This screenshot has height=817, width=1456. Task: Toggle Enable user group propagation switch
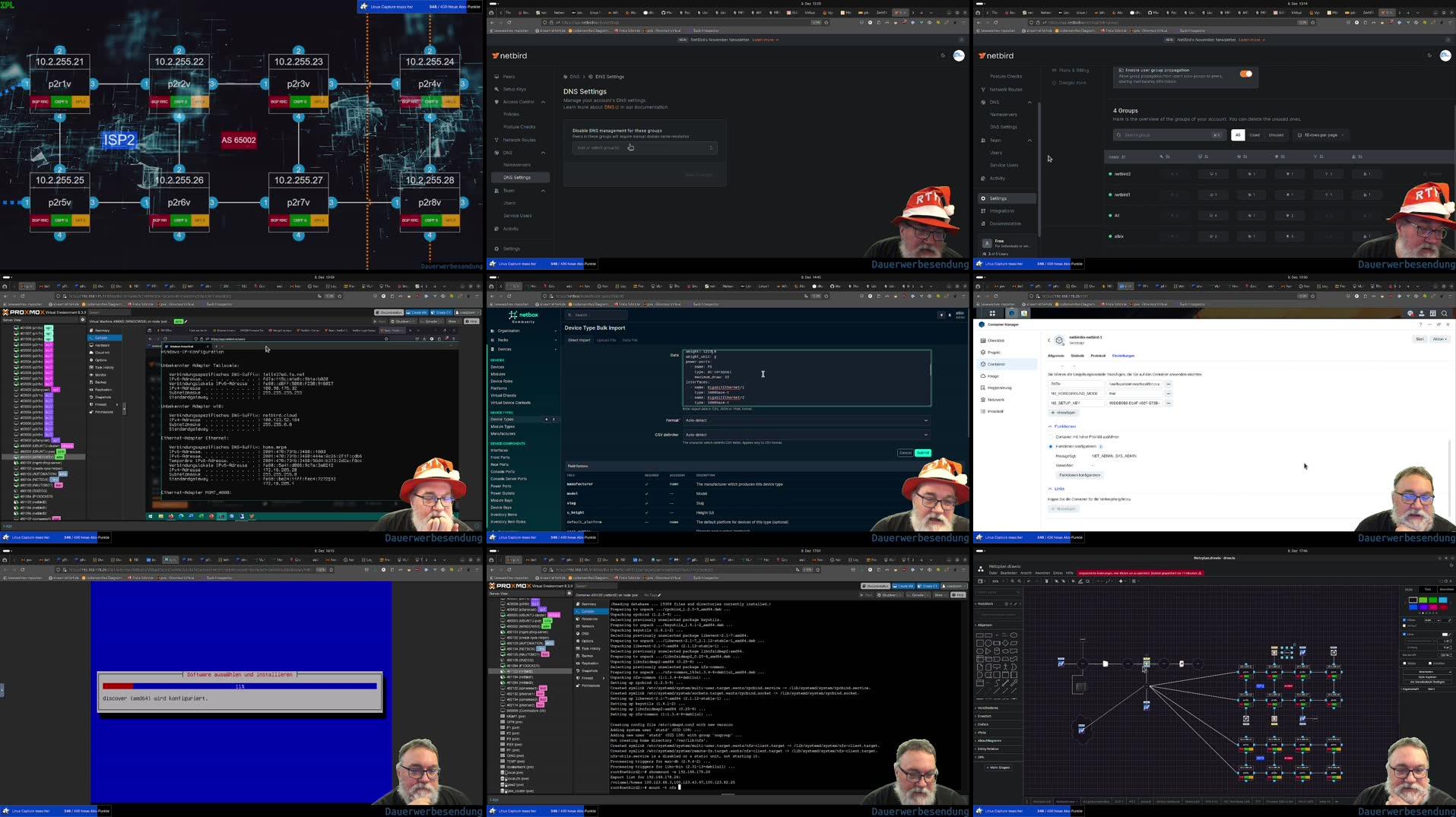(x=1245, y=74)
